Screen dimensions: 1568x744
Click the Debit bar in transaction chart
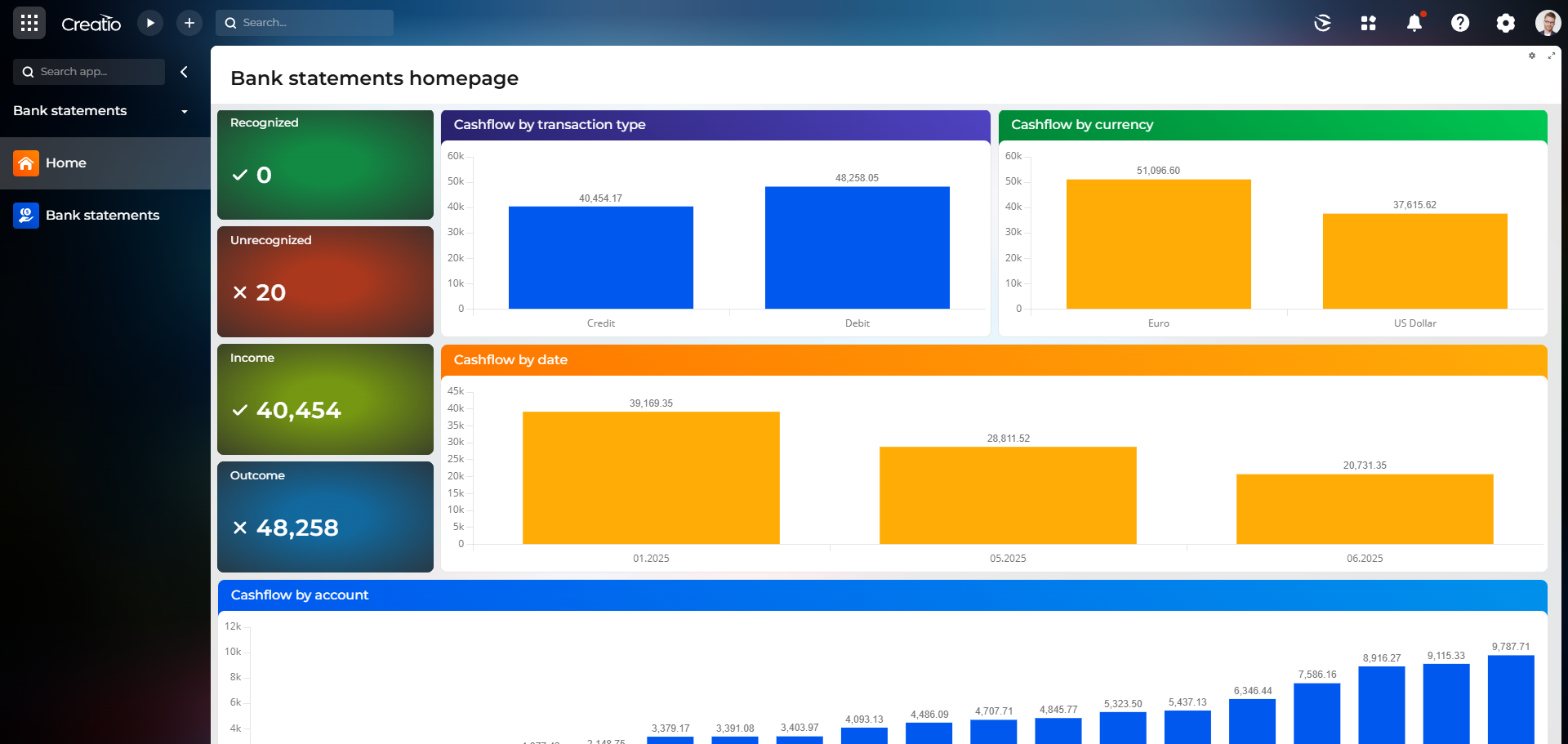(x=857, y=247)
